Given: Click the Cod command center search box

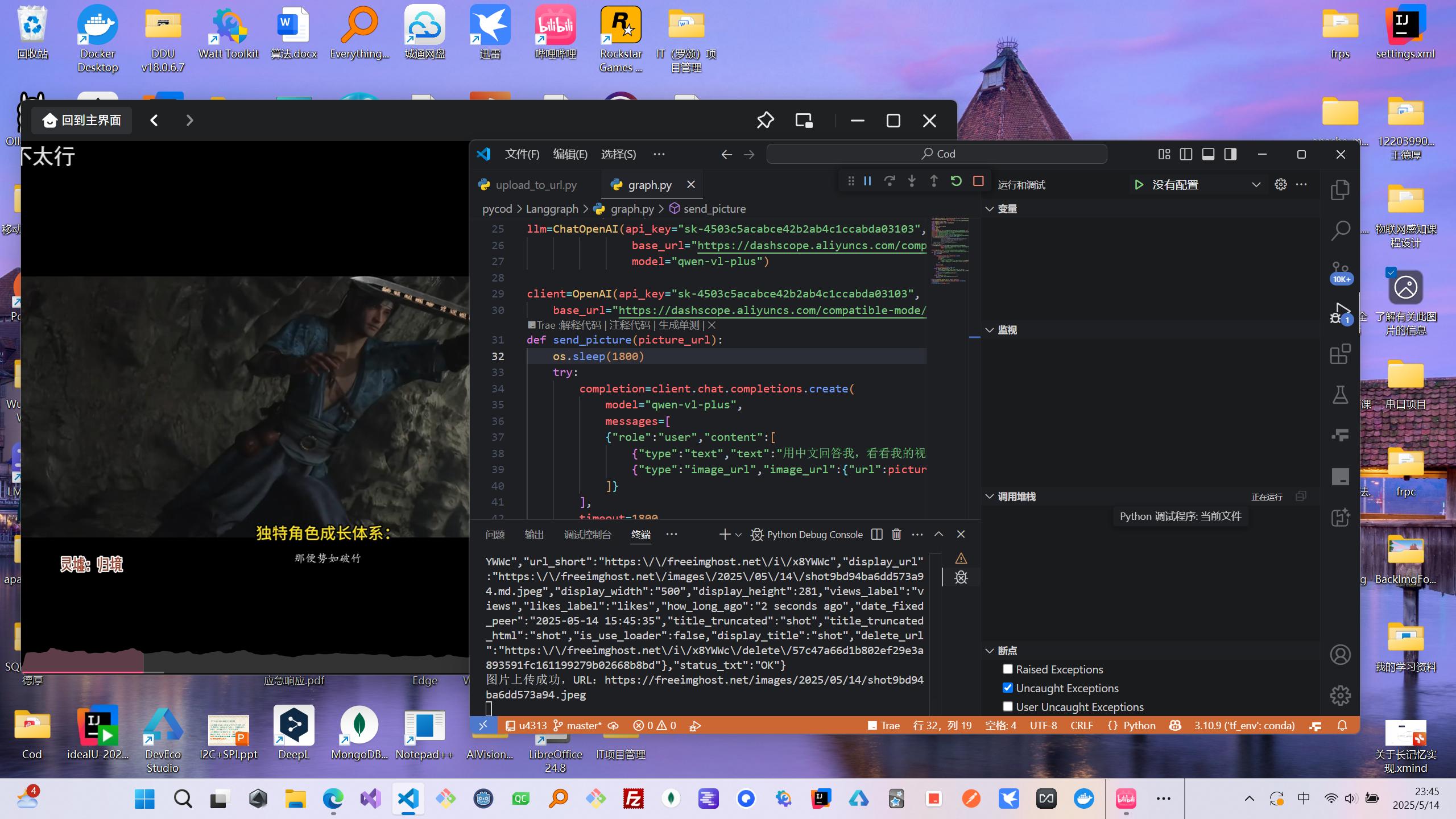Looking at the screenshot, I should 937,154.
